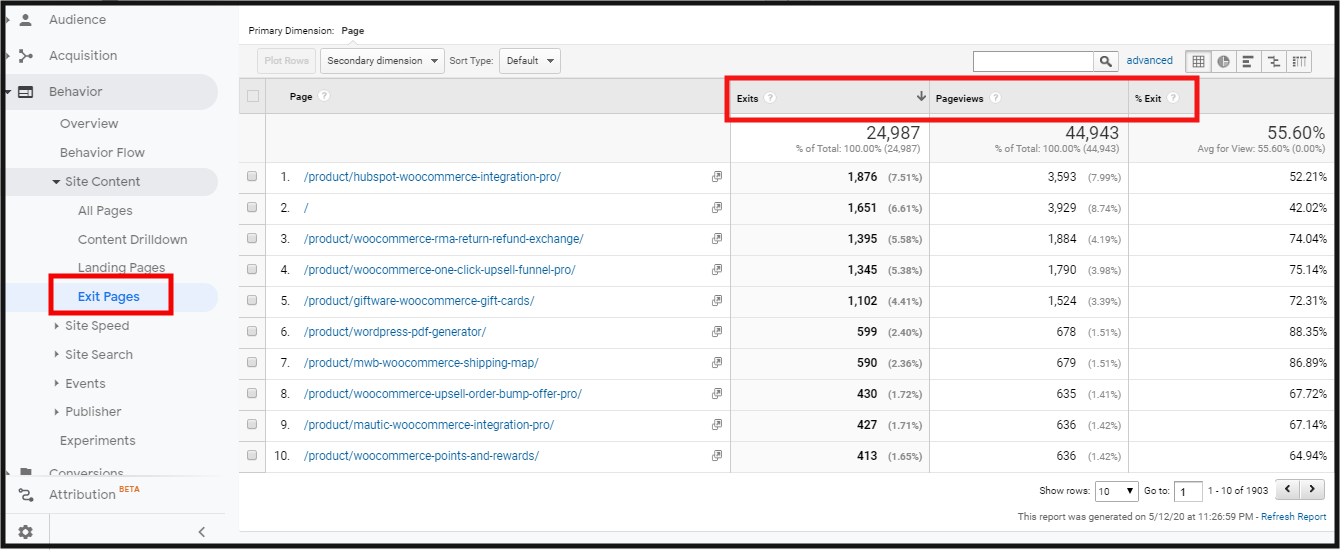Click the table search input field
This screenshot has height=550, width=1340.
pos(1032,61)
